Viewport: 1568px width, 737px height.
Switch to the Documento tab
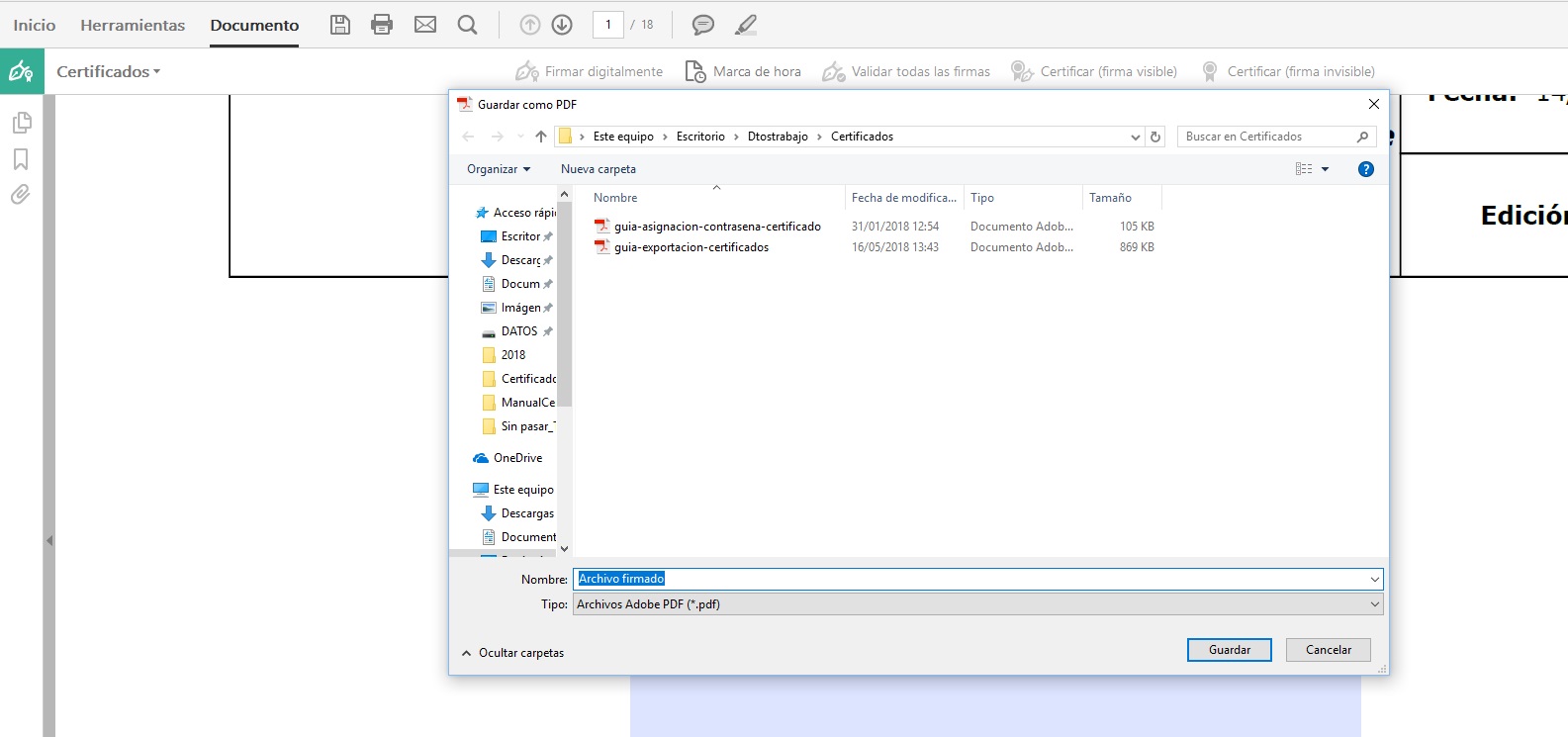coord(254,25)
